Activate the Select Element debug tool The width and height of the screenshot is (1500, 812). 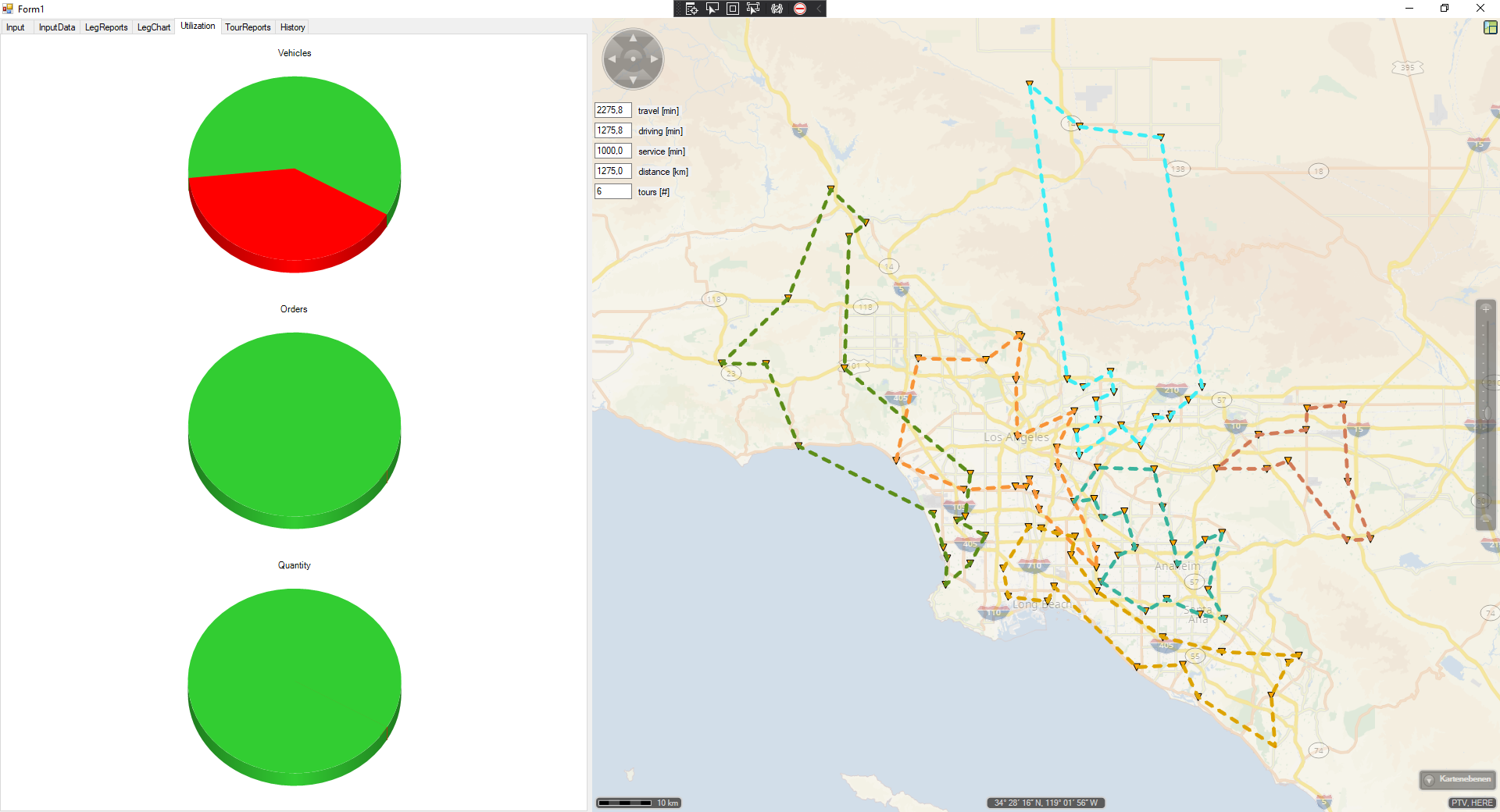click(712, 9)
